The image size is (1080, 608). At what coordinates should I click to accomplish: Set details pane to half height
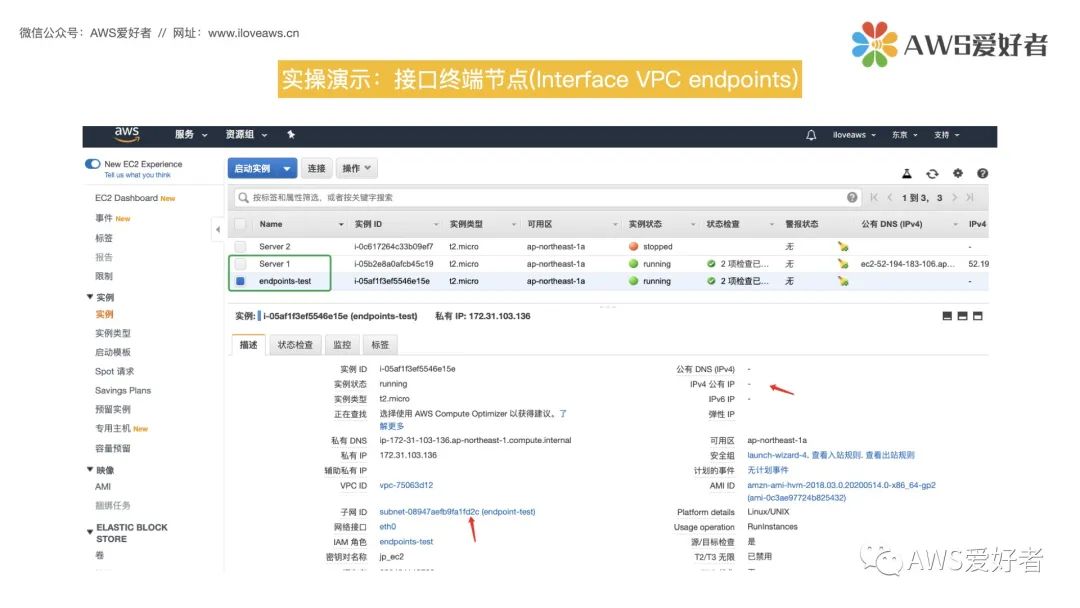pos(962,316)
